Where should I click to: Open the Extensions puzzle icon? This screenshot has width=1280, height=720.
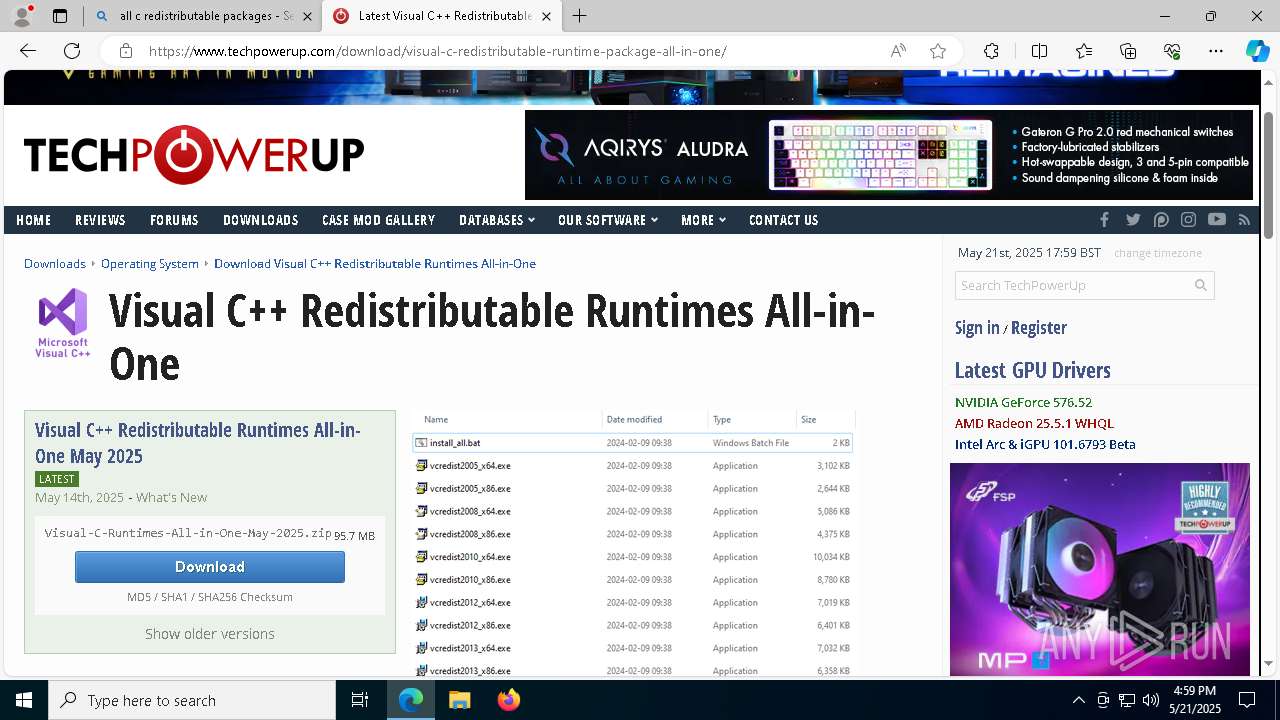pos(991,51)
